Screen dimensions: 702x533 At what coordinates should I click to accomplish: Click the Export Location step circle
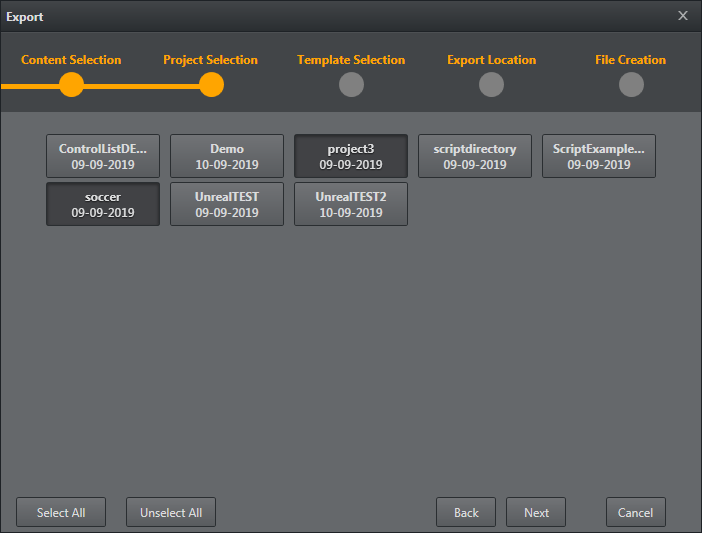tap(491, 85)
